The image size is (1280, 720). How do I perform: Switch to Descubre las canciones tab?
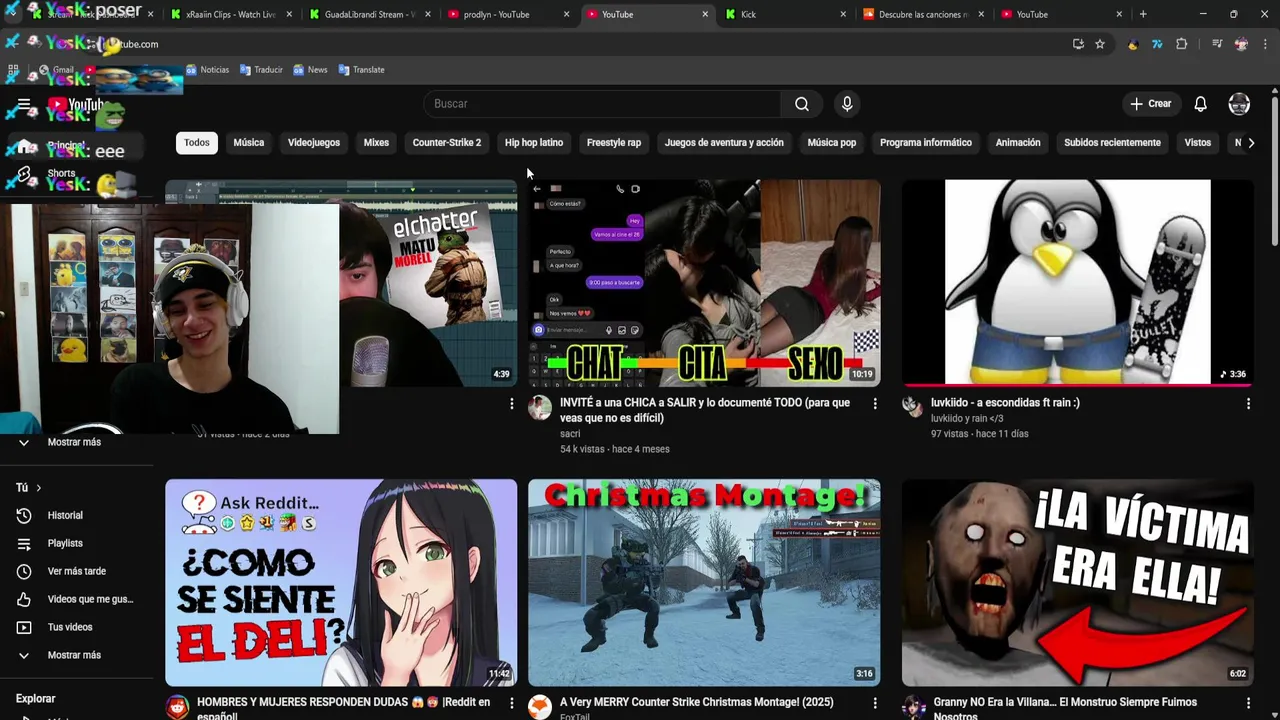click(x=922, y=14)
